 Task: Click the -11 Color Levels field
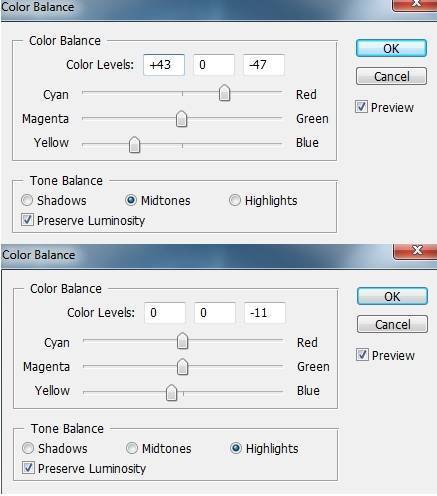(265, 313)
